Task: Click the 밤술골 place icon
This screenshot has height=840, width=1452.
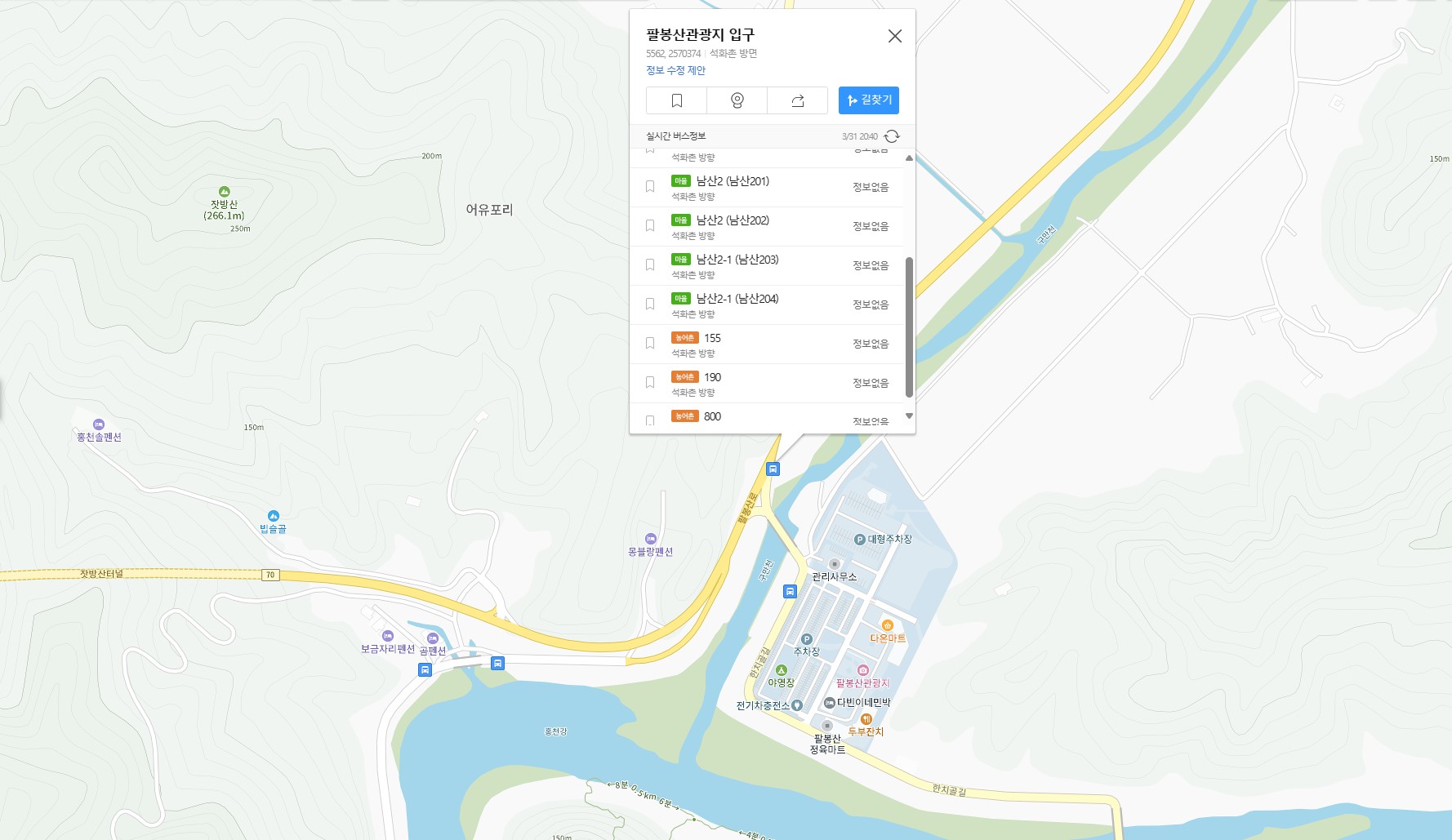Action: pos(274,516)
